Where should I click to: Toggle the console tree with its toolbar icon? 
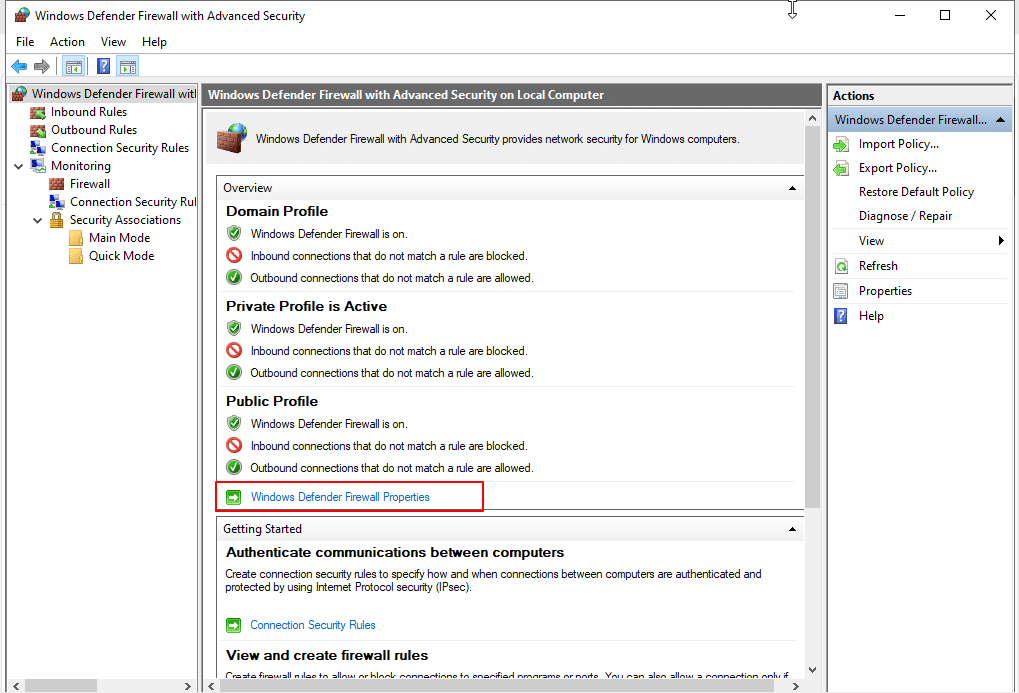(x=73, y=66)
